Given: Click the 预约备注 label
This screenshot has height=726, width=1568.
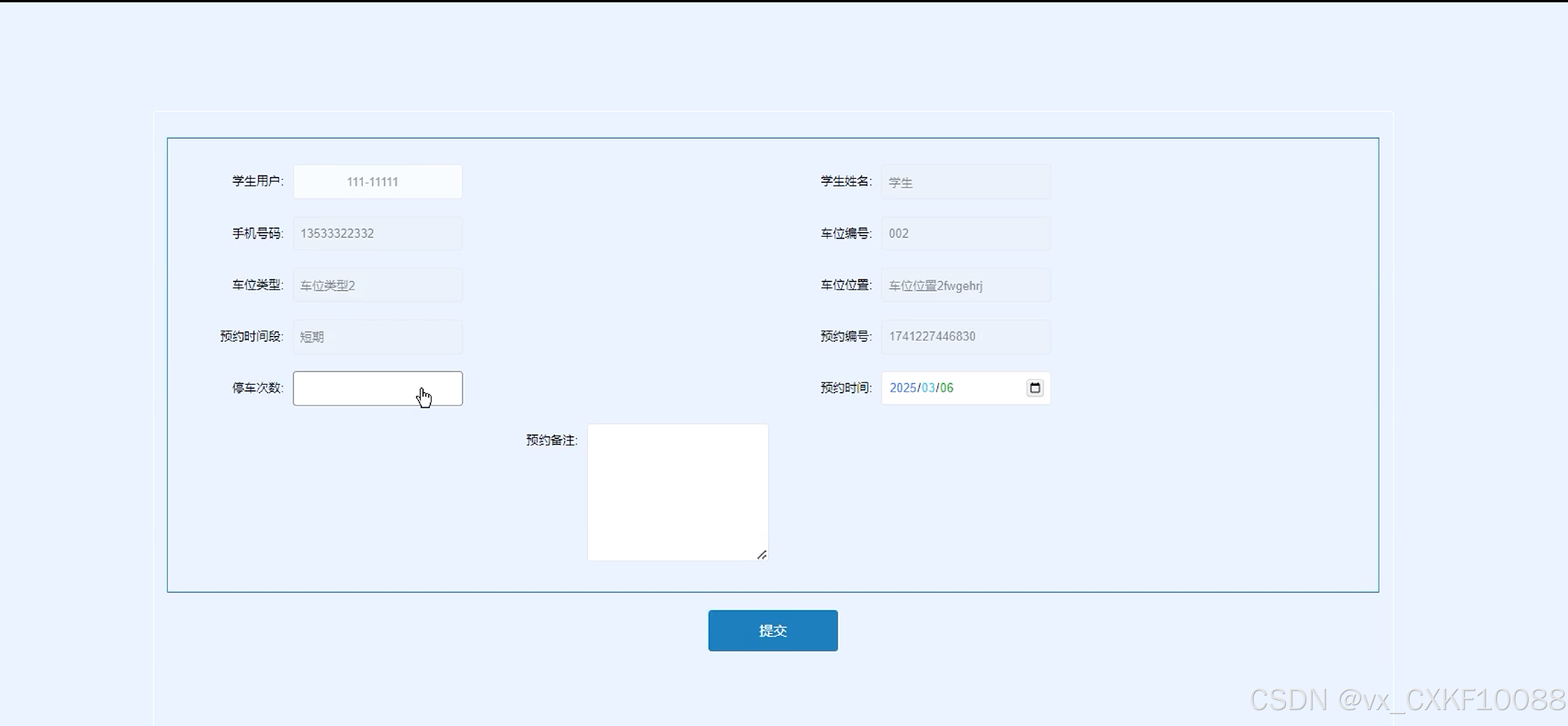Looking at the screenshot, I should (552, 440).
